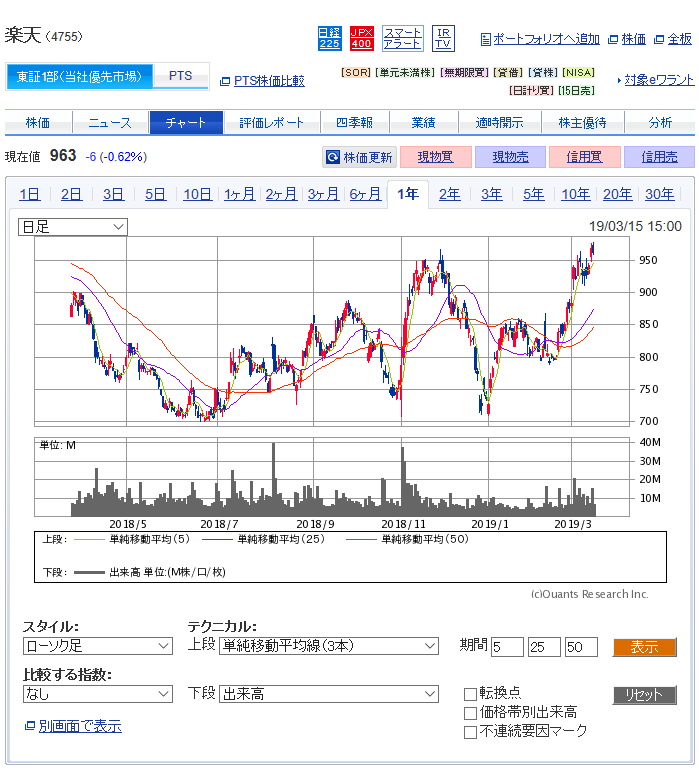Select the 1日 chart period
This screenshot has height=783, width=699.
[x=29, y=194]
